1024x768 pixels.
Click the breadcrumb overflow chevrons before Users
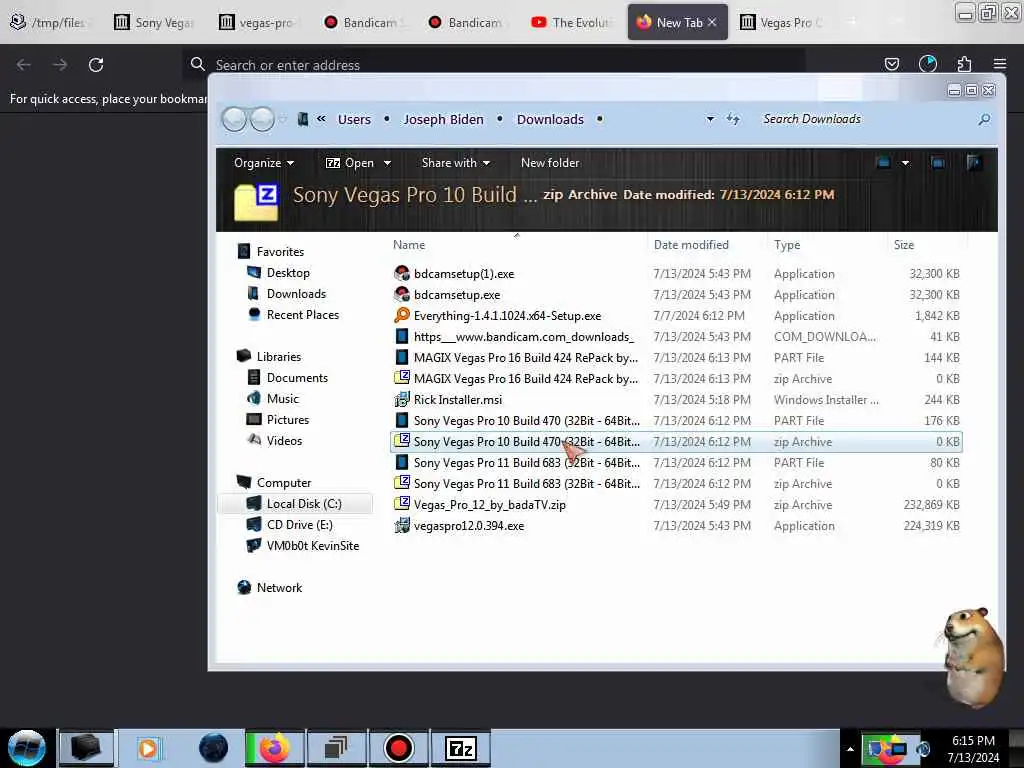point(321,119)
